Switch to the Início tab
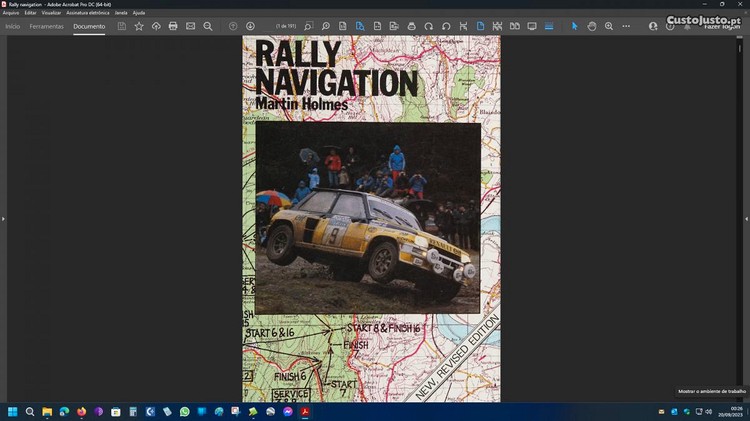This screenshot has height=421, width=750. [12, 26]
